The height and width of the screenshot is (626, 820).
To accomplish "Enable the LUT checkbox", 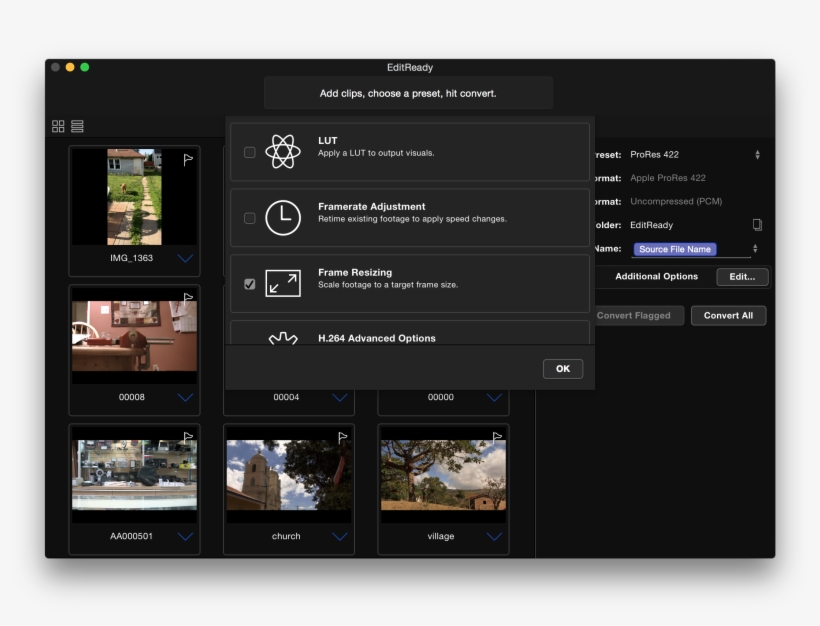I will (249, 152).
